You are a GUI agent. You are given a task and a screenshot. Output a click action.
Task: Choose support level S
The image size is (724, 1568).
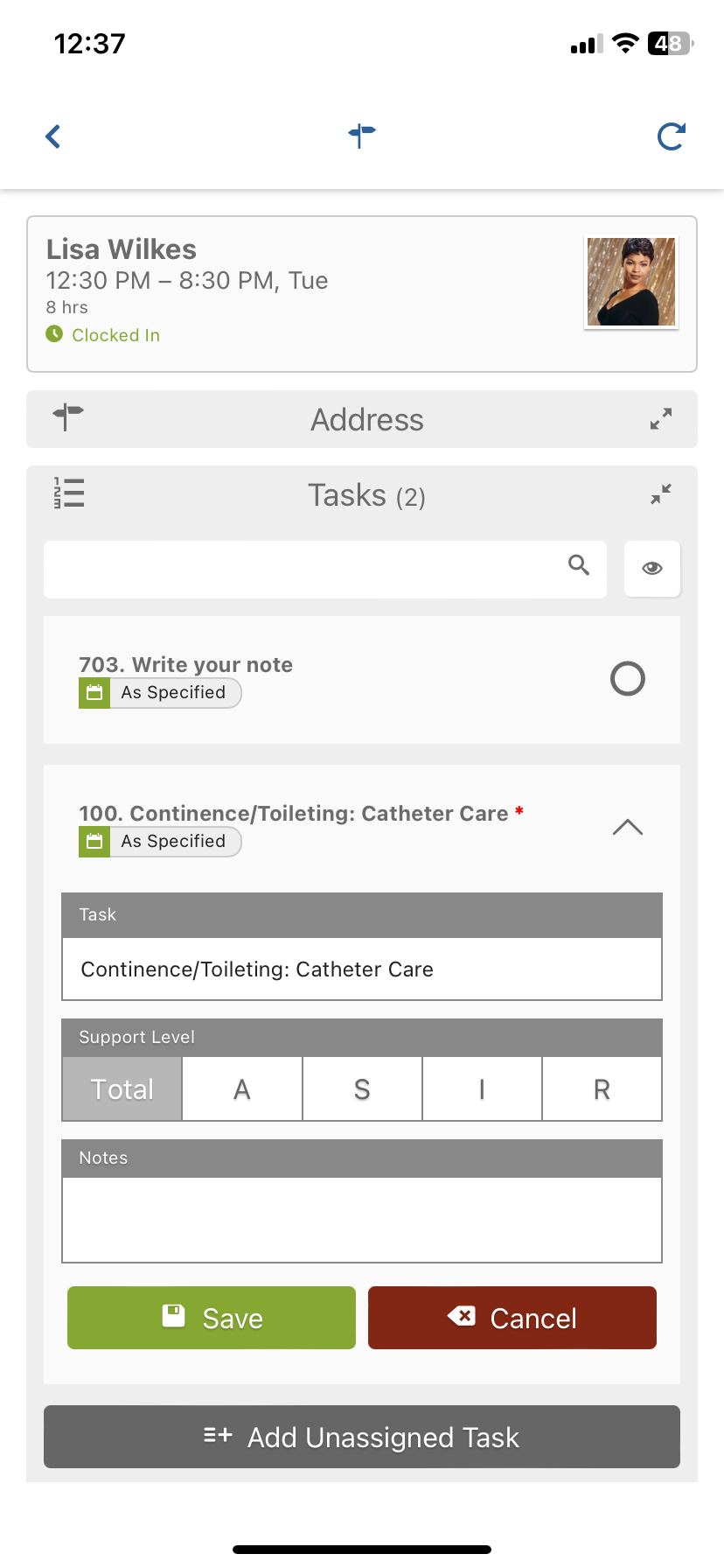[362, 1089]
